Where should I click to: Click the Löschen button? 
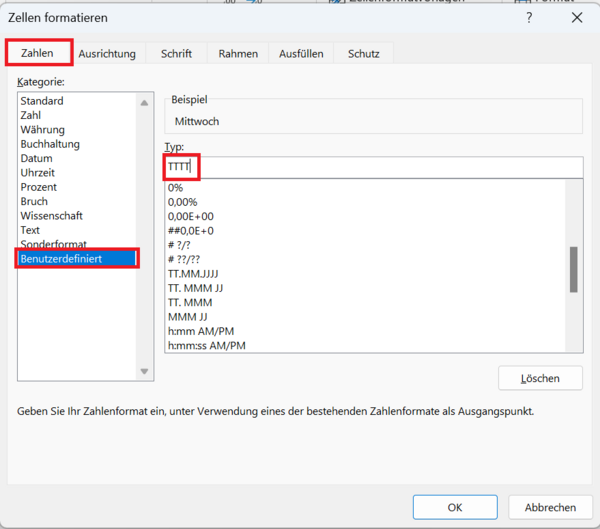click(540, 379)
